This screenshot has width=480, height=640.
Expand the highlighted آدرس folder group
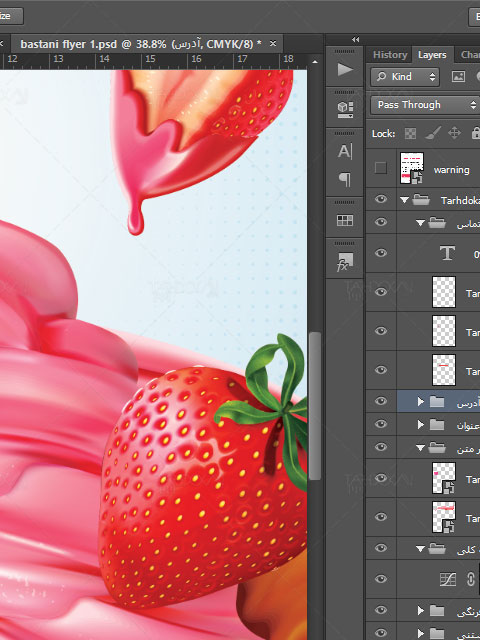pyautogui.click(x=420, y=402)
